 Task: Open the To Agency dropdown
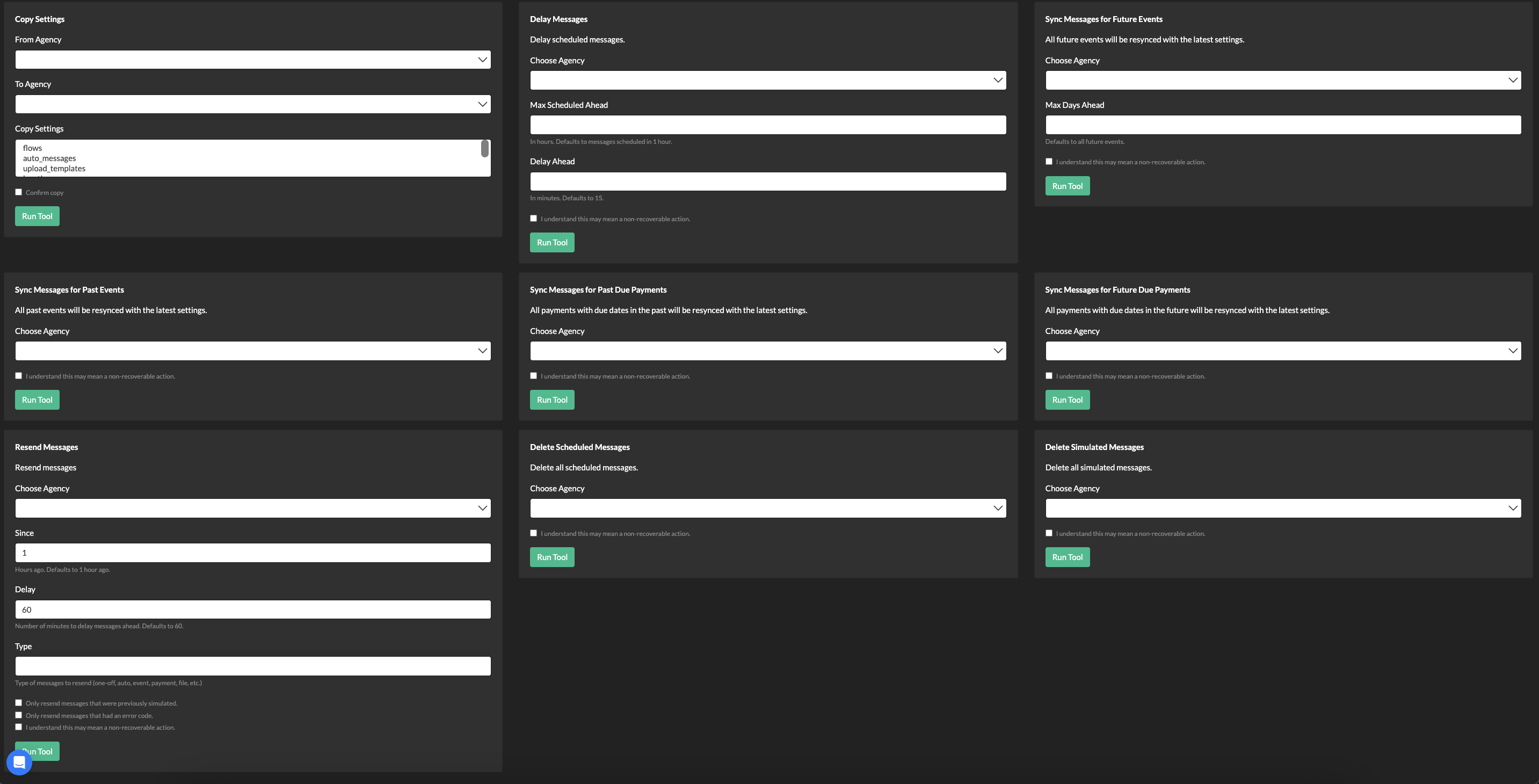click(252, 104)
